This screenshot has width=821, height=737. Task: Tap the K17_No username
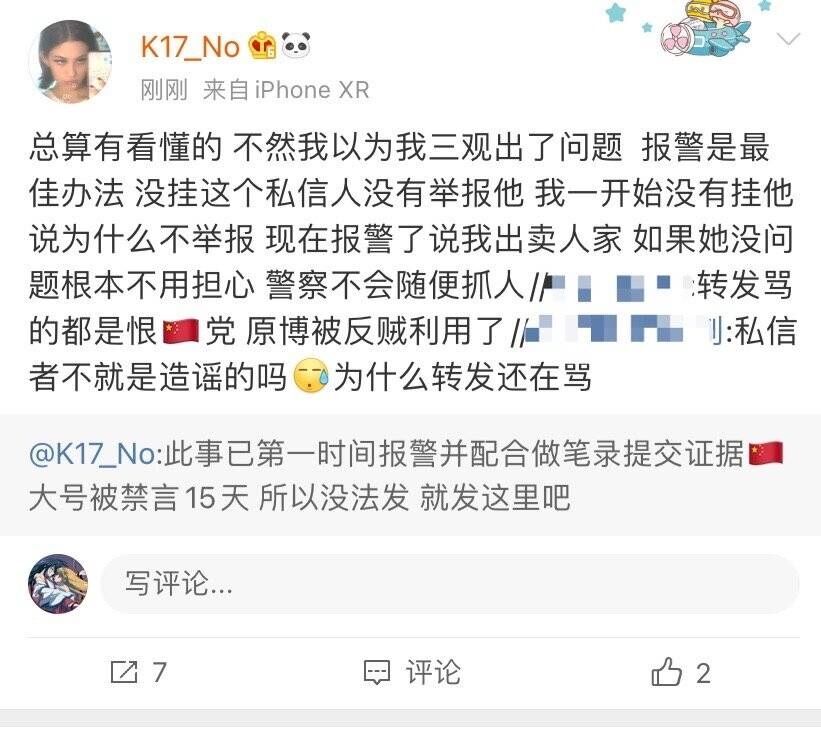[190, 47]
